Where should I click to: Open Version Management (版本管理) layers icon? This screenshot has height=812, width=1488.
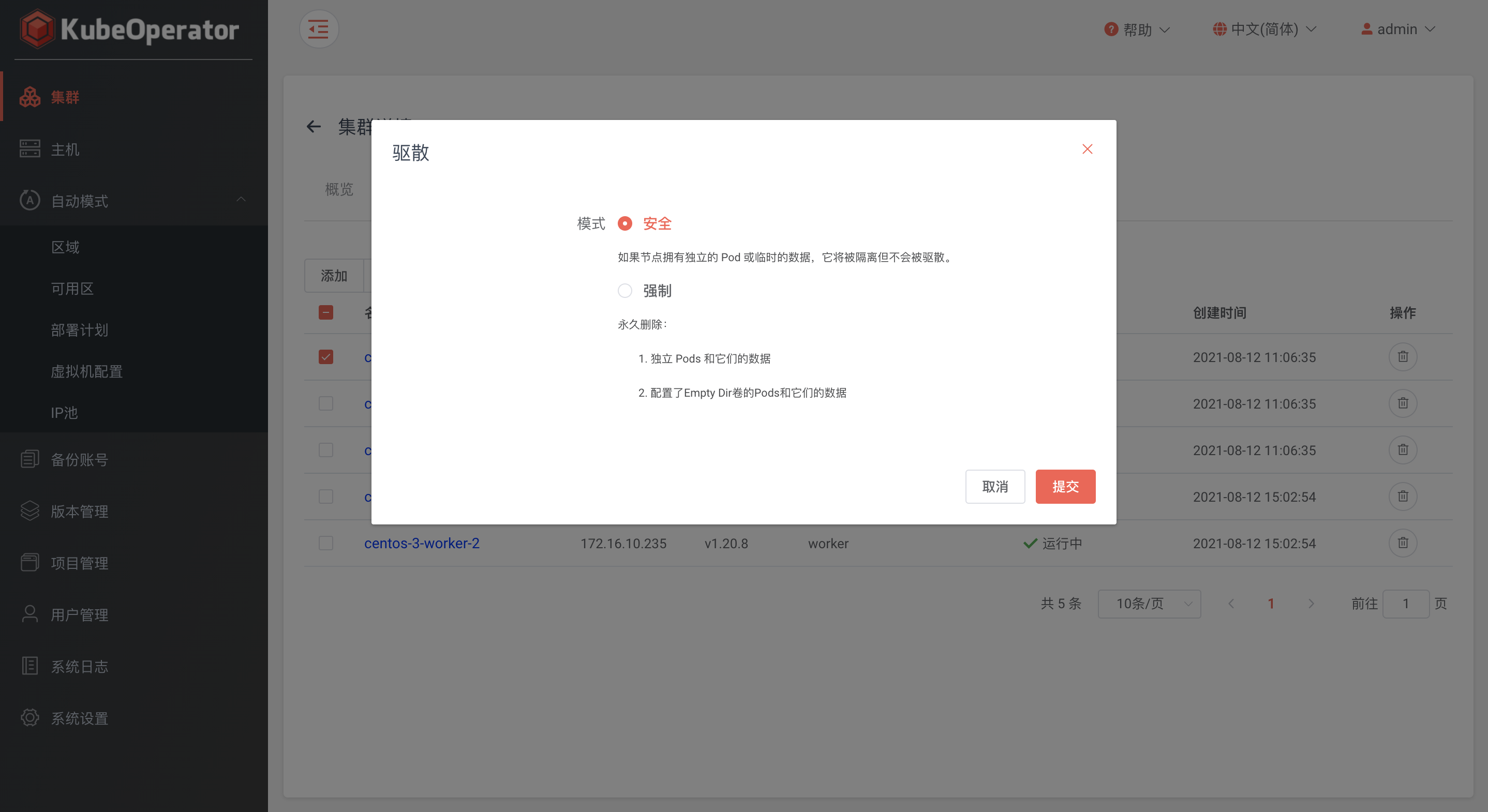pos(29,510)
